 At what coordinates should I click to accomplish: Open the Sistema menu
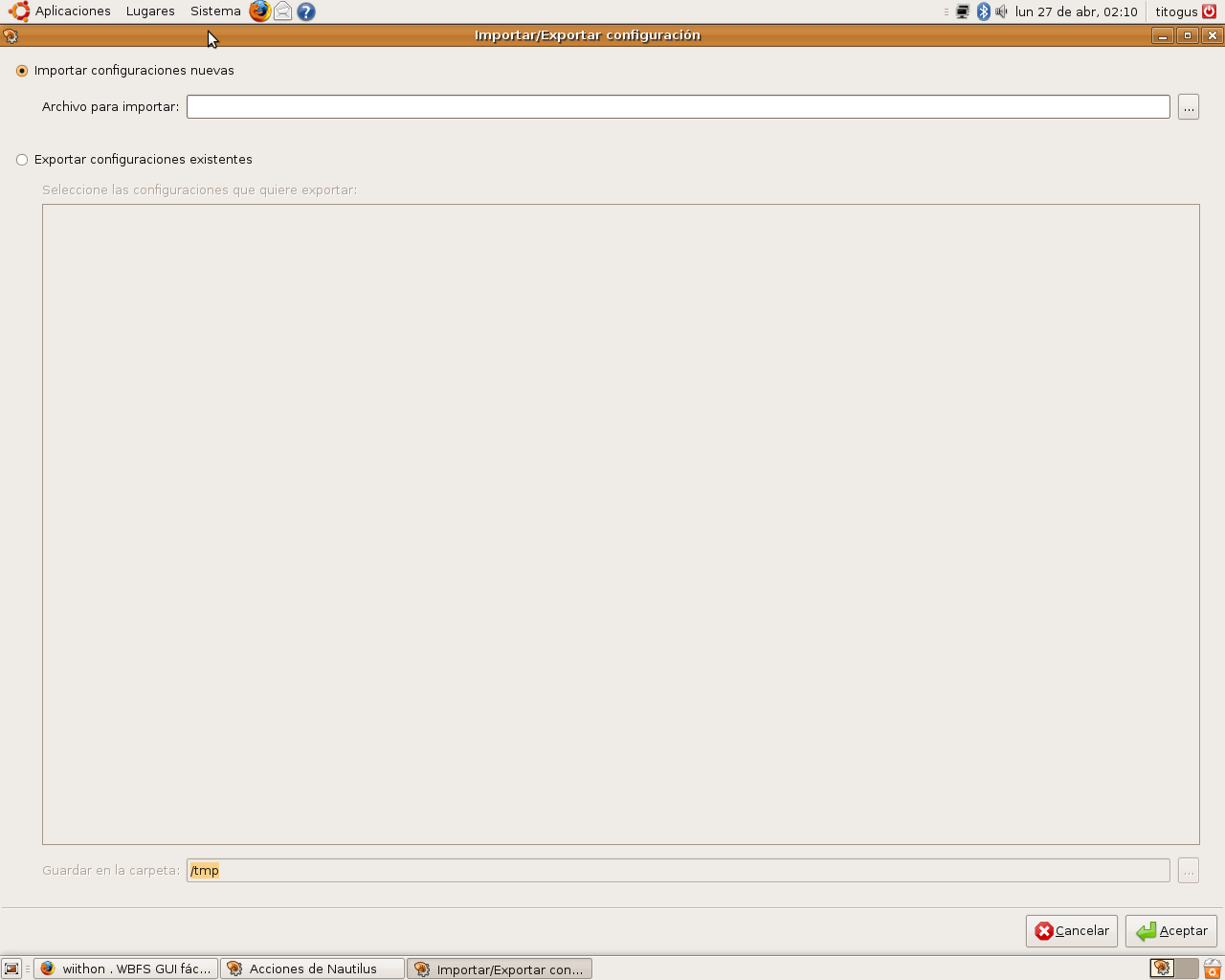[215, 11]
